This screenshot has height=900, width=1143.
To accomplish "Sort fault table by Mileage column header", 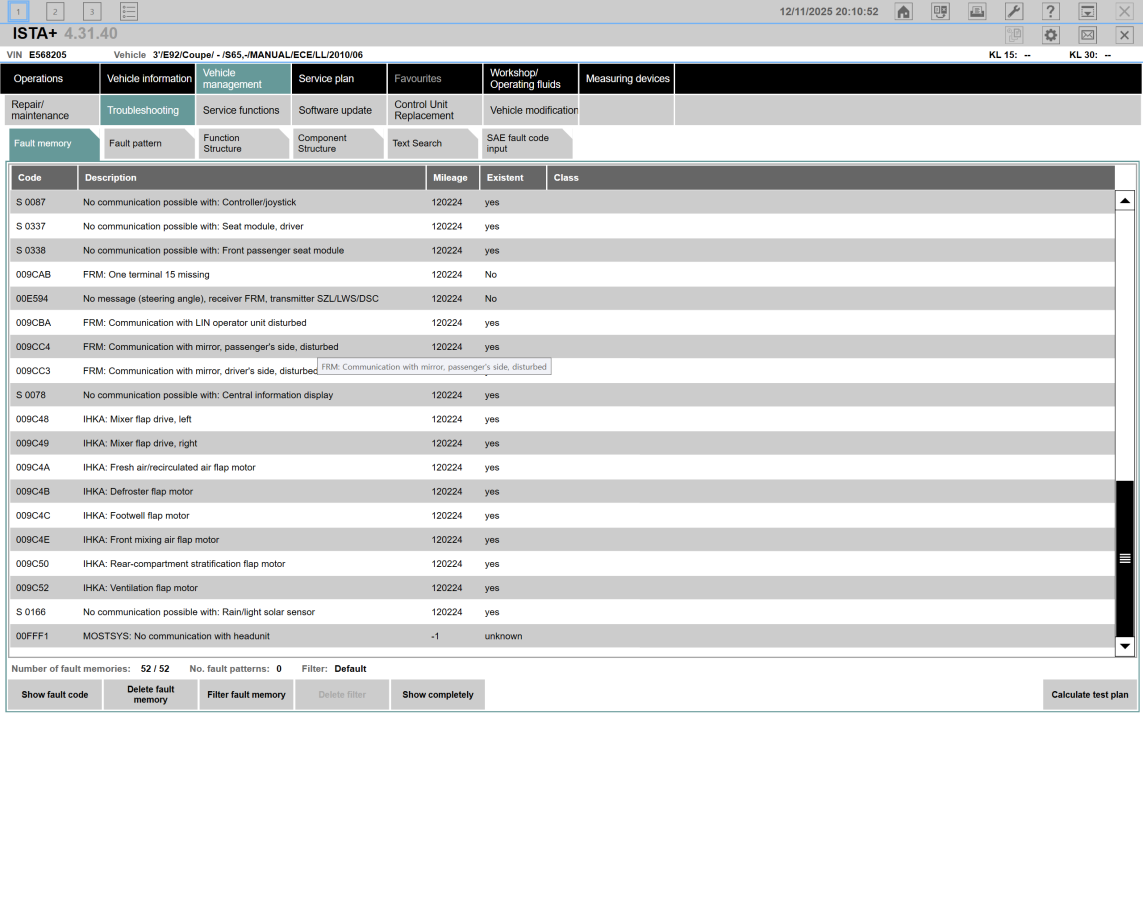I will point(450,178).
